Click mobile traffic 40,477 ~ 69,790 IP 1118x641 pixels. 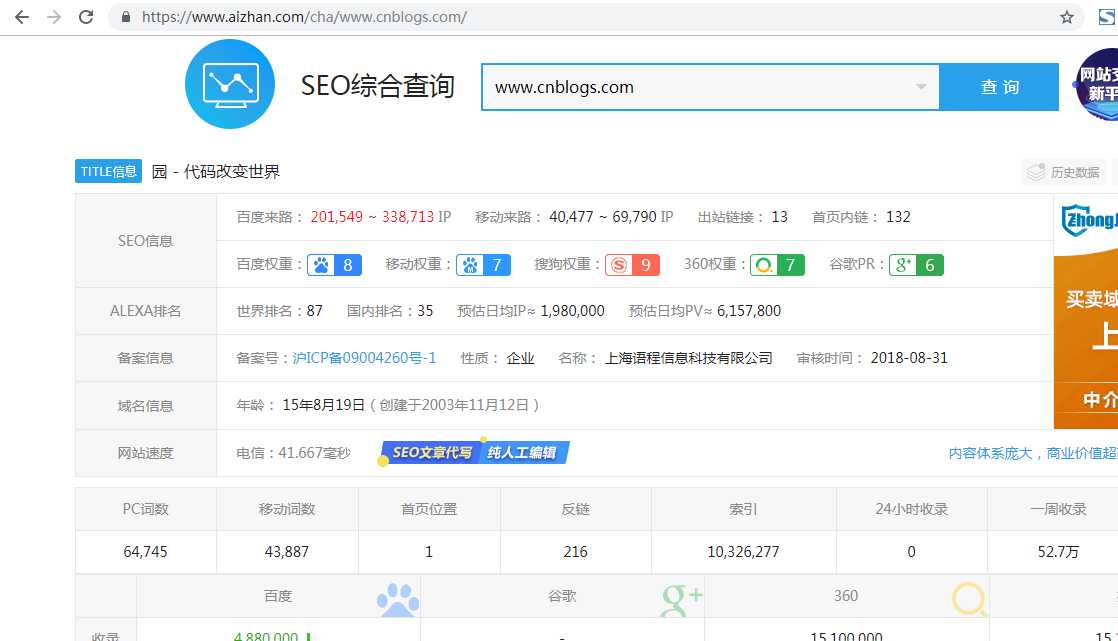tap(611, 217)
